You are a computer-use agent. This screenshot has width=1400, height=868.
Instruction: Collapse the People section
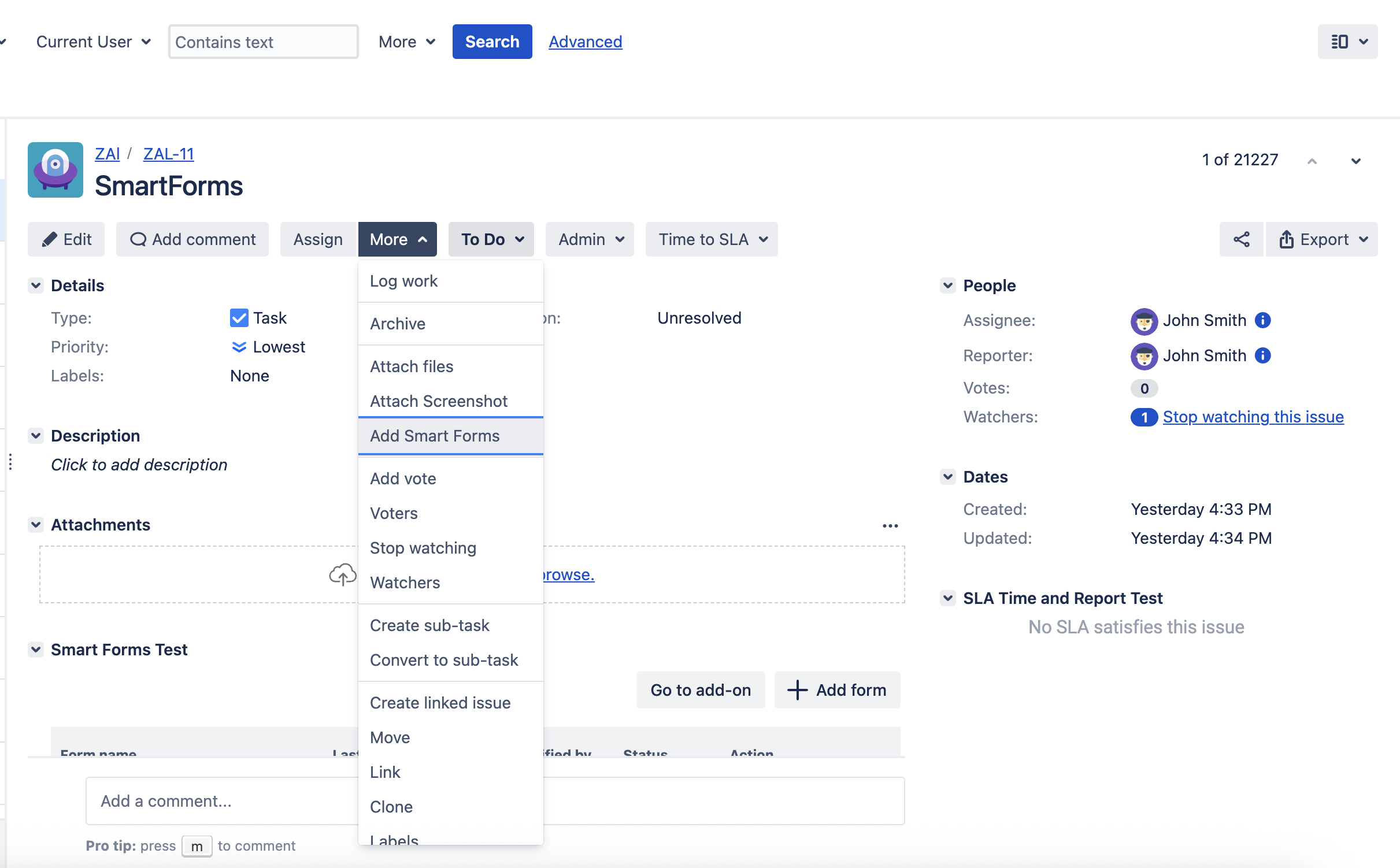tap(948, 285)
